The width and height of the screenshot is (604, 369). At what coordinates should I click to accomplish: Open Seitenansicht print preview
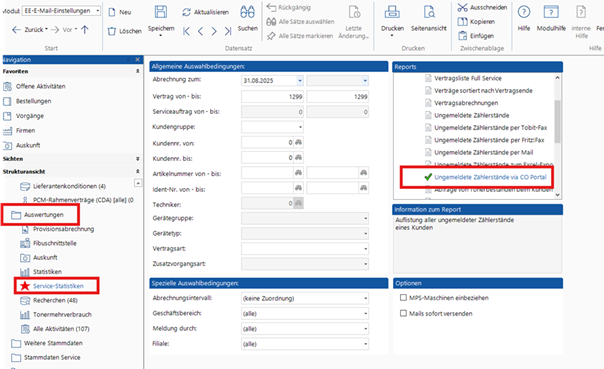pos(429,12)
